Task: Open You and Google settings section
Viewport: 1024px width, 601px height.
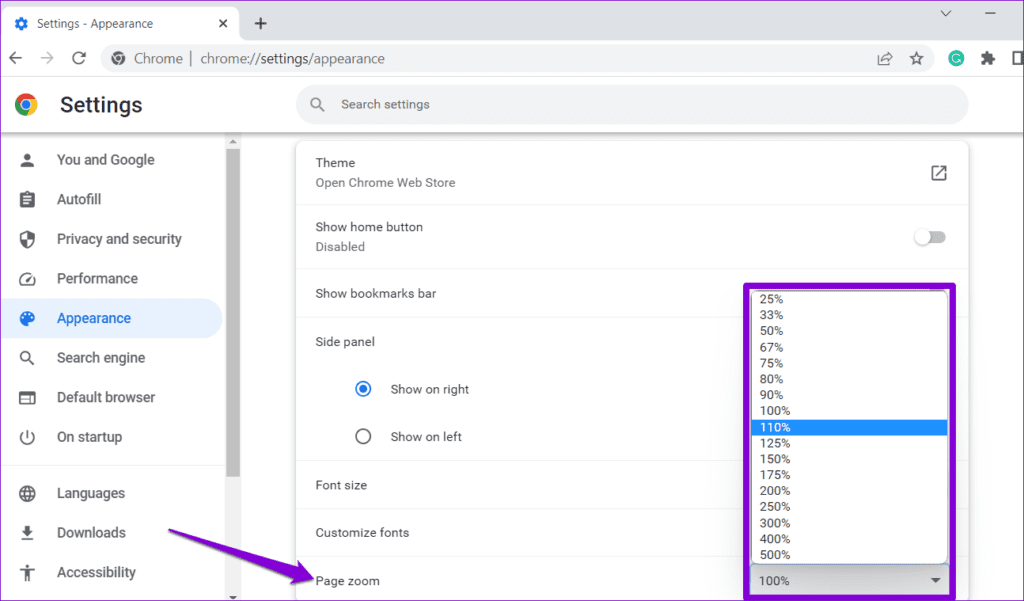Action: (111, 160)
